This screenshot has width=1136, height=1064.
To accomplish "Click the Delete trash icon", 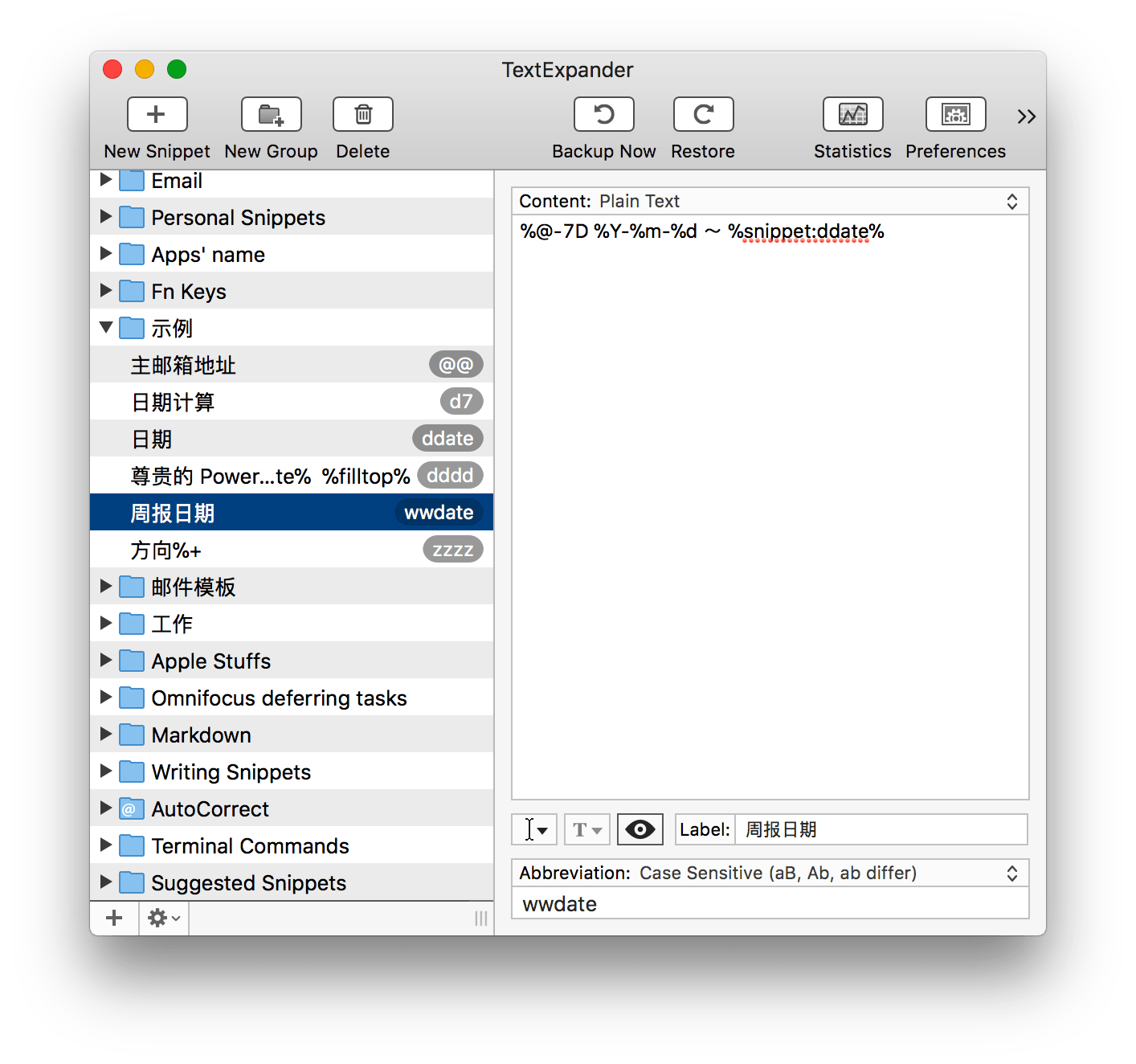I will point(362,115).
